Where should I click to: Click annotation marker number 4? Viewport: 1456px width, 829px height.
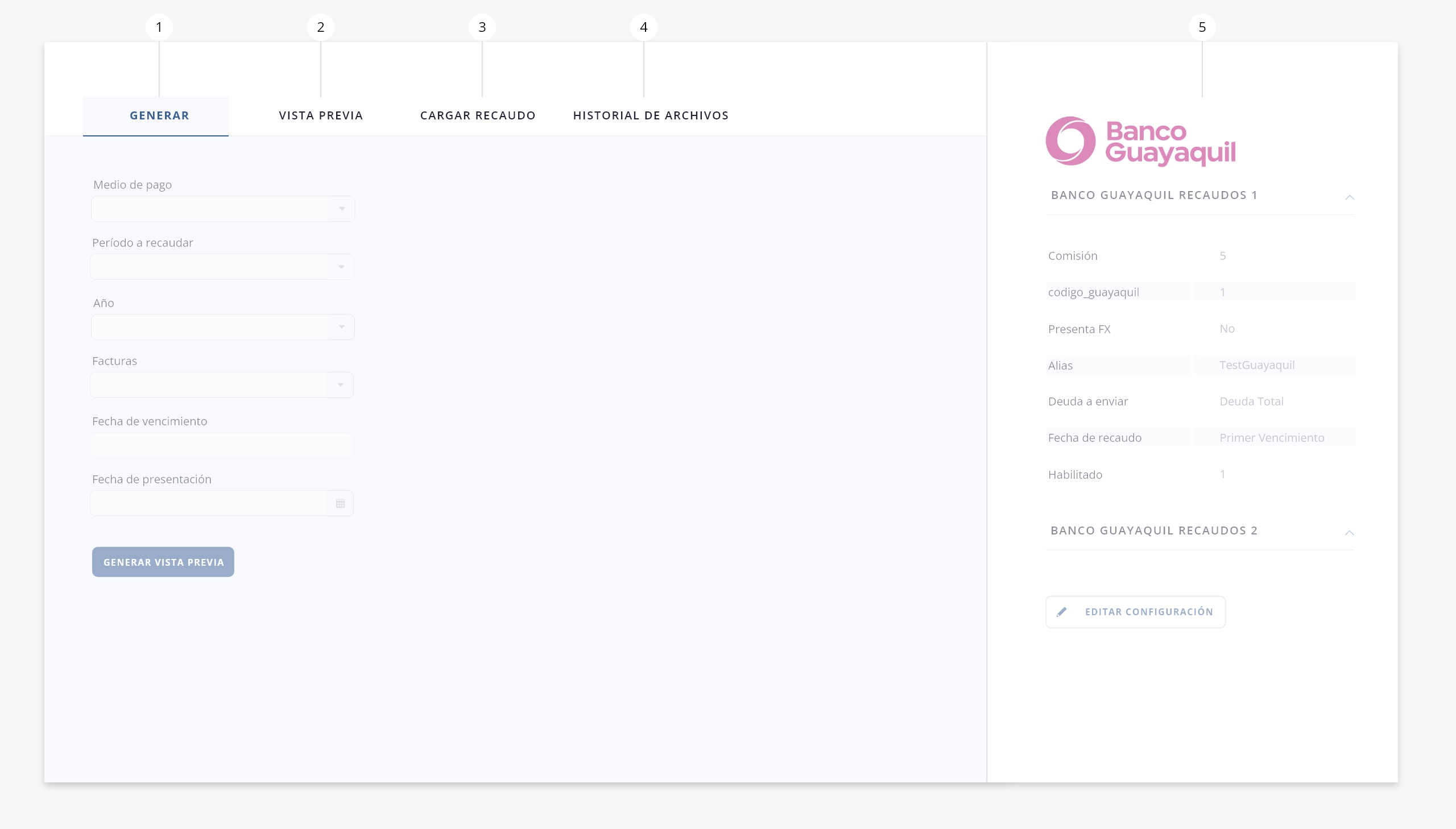[x=643, y=27]
